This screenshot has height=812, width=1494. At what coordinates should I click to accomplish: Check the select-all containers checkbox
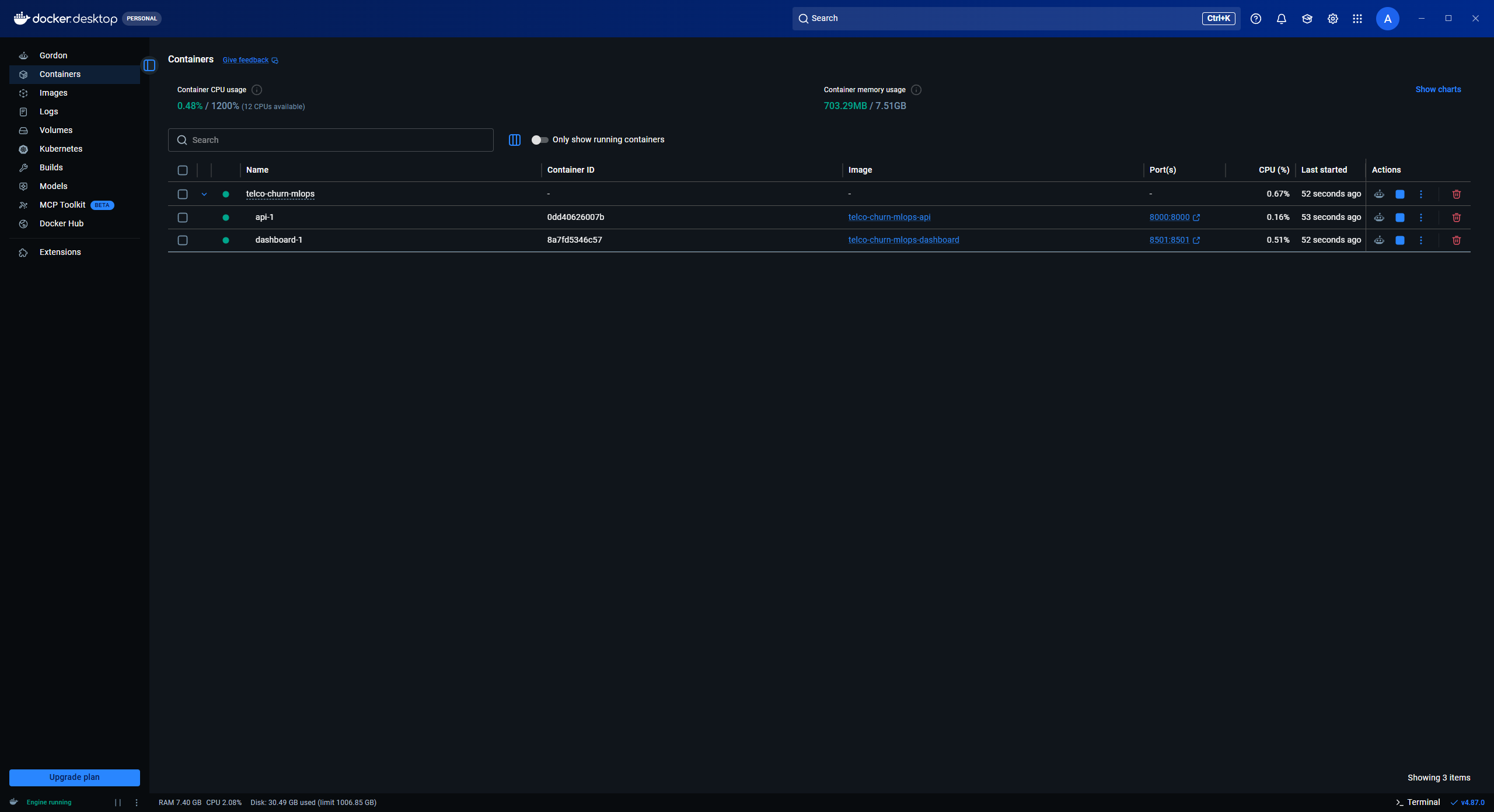click(x=183, y=170)
